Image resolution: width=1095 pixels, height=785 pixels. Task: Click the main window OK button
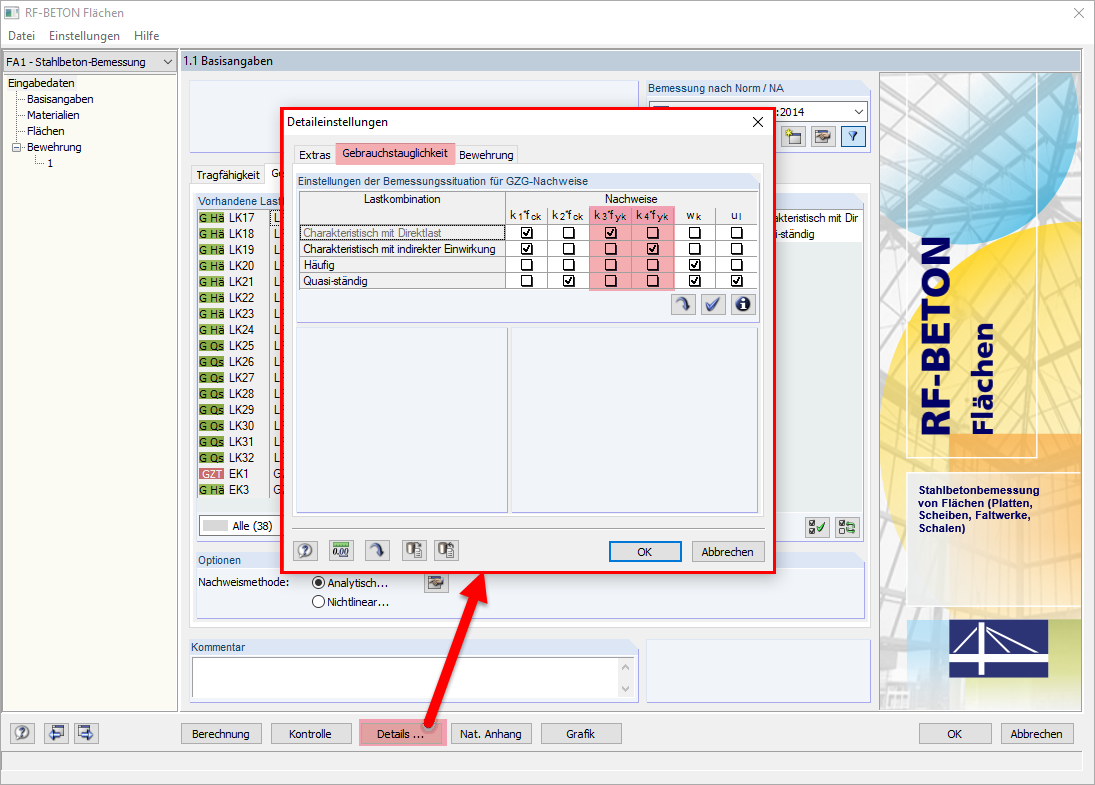click(955, 733)
